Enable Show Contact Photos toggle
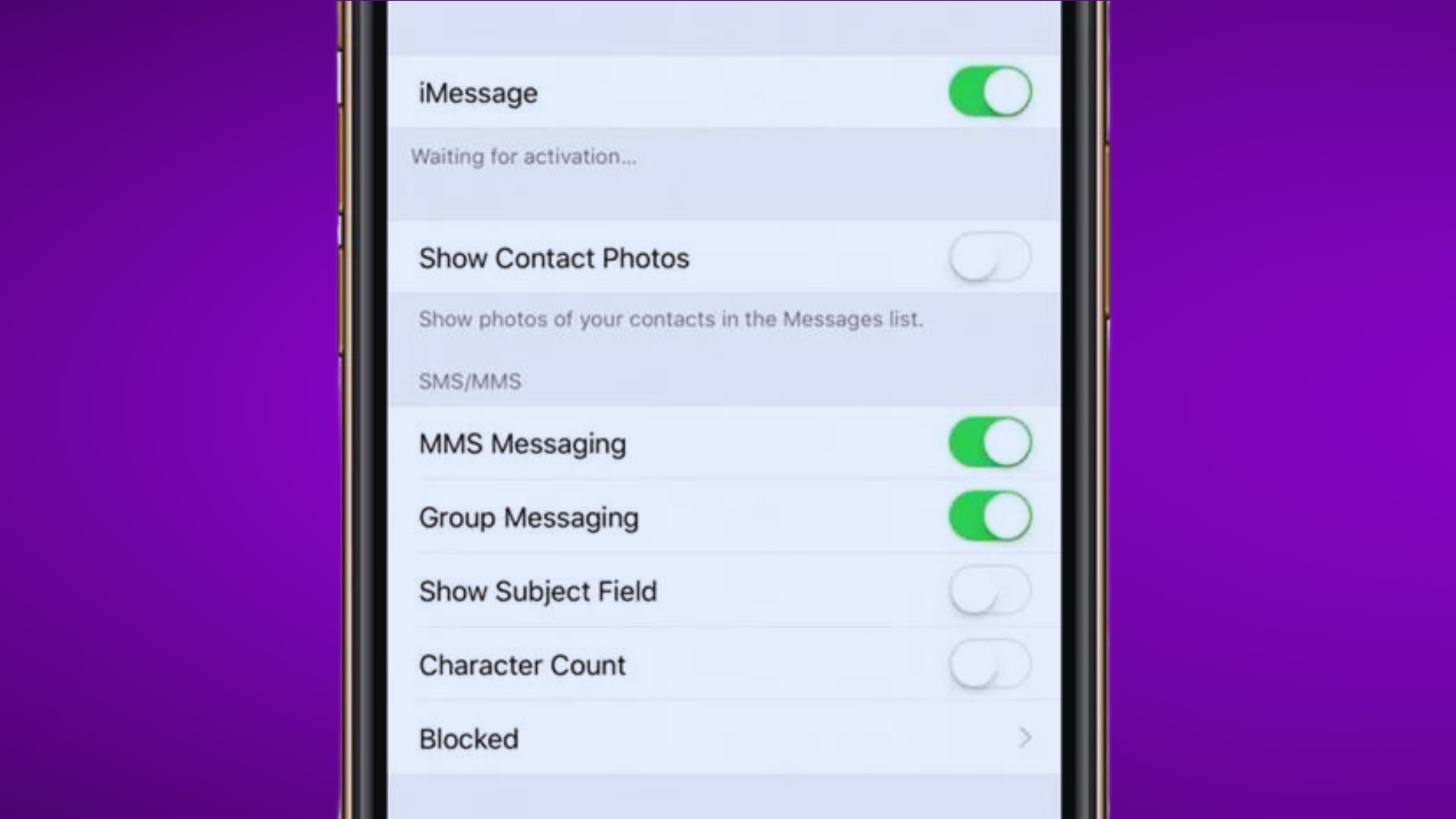1456x819 pixels. click(990, 257)
